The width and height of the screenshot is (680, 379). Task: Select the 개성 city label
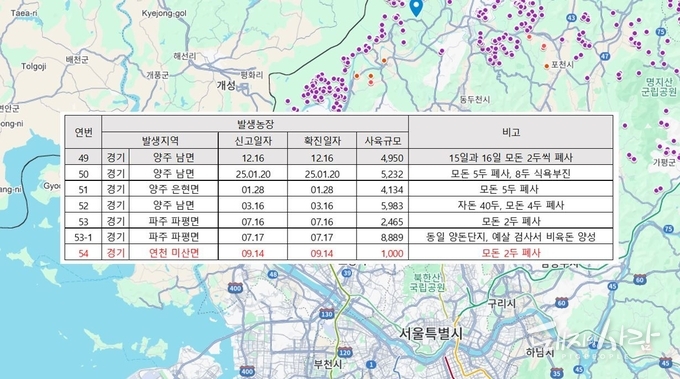click(226, 85)
